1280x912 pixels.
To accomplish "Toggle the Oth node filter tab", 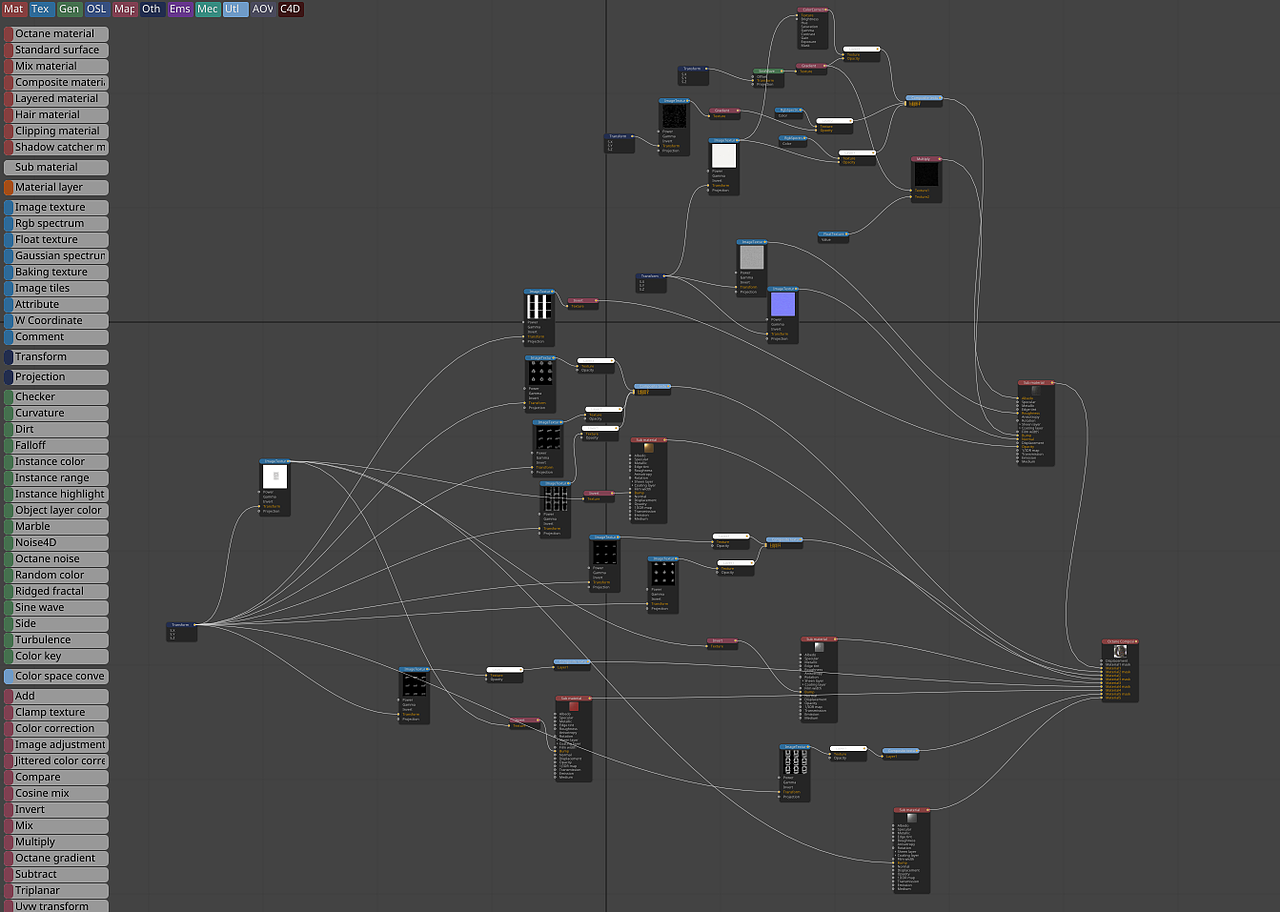I will [152, 9].
